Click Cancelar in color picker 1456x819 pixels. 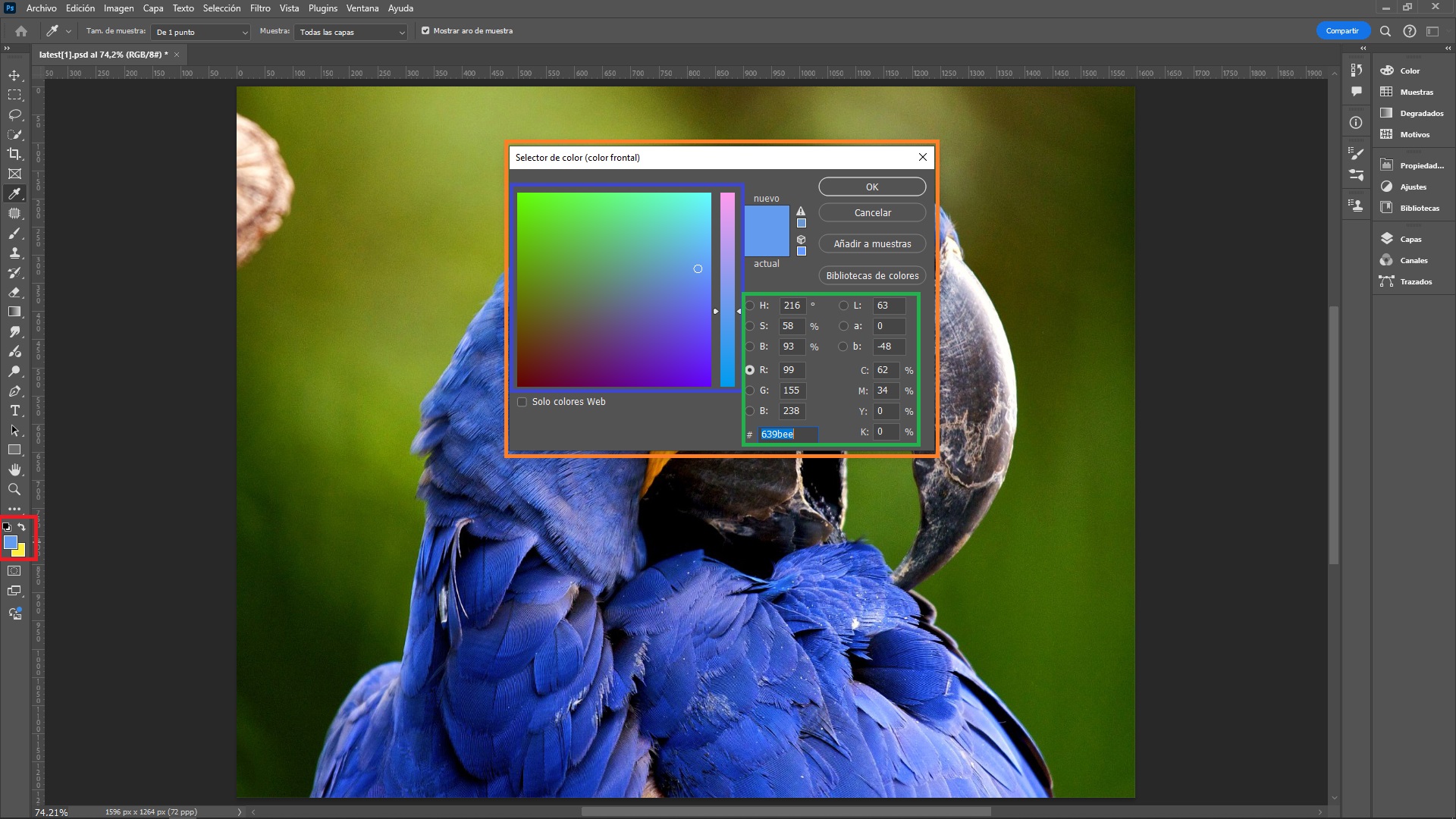(872, 213)
